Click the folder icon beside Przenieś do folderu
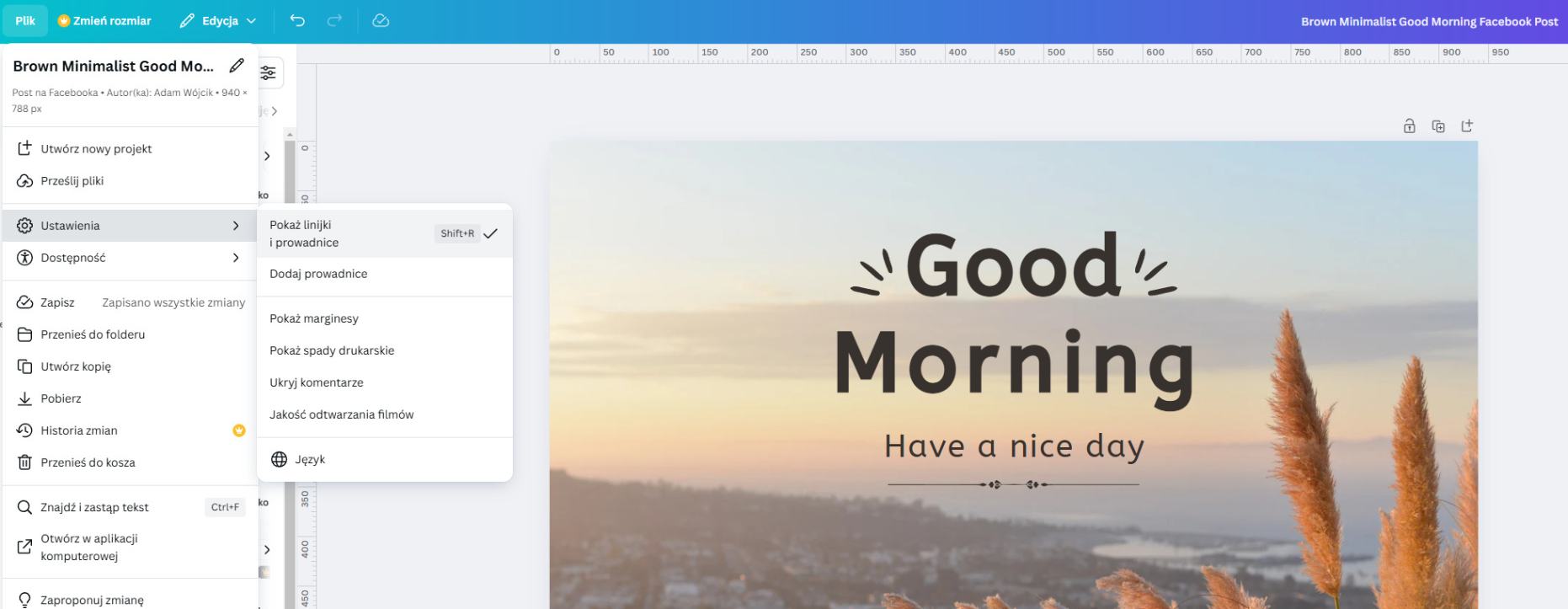 [24, 334]
